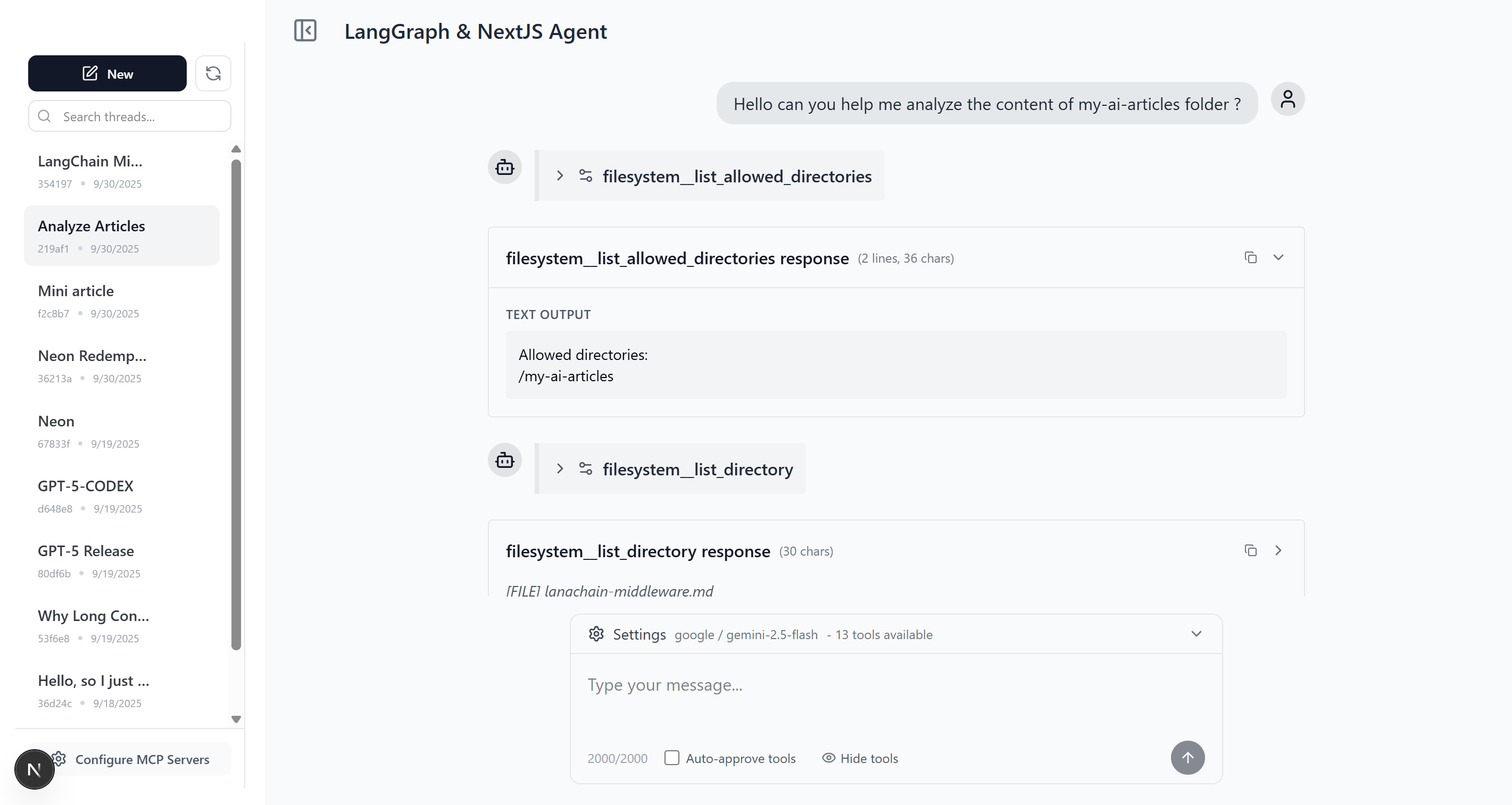
Task: Collapse the sidebar using the panel icon
Action: tap(305, 30)
